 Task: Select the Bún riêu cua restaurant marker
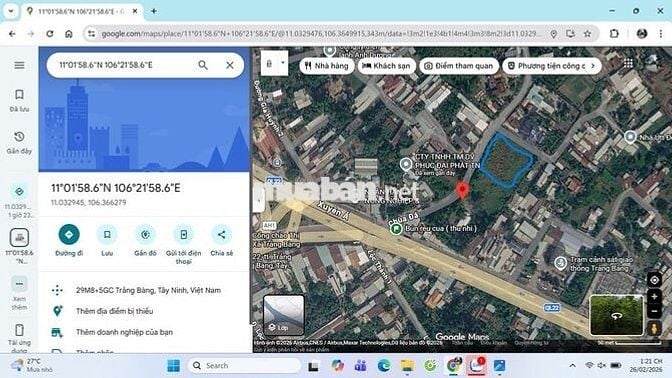[396, 228]
